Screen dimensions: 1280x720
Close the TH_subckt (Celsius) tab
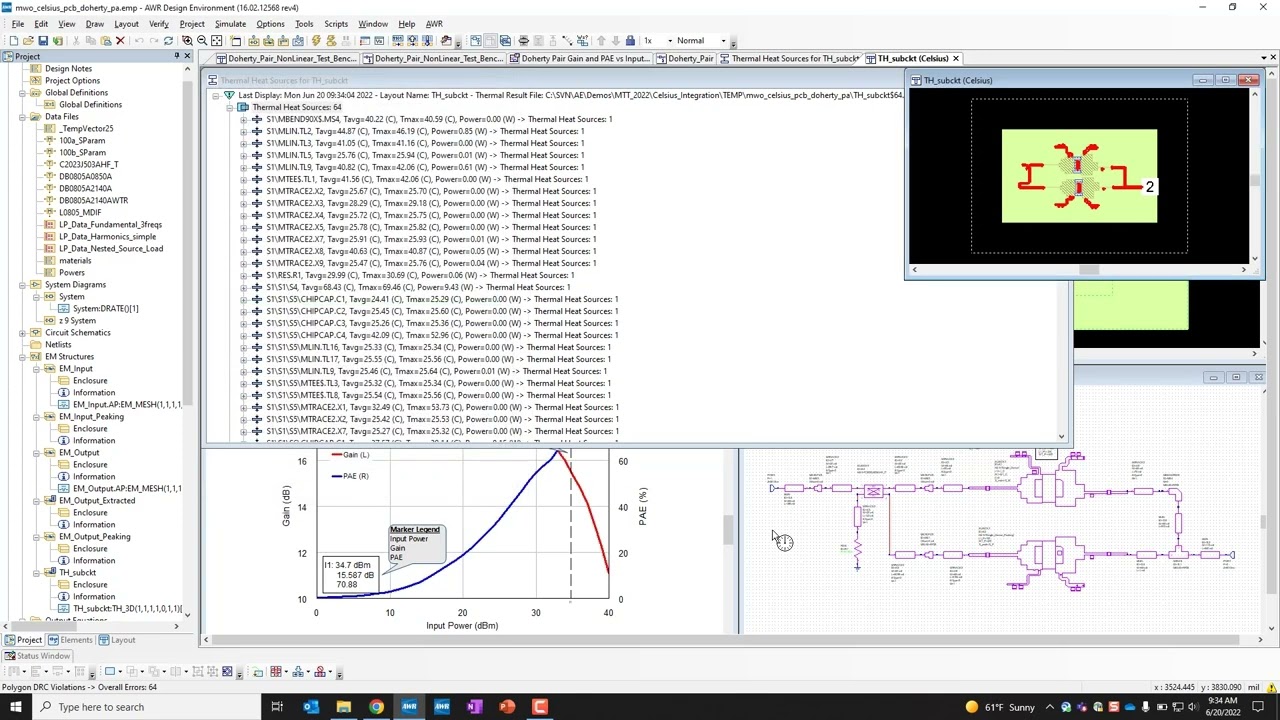click(x=956, y=59)
